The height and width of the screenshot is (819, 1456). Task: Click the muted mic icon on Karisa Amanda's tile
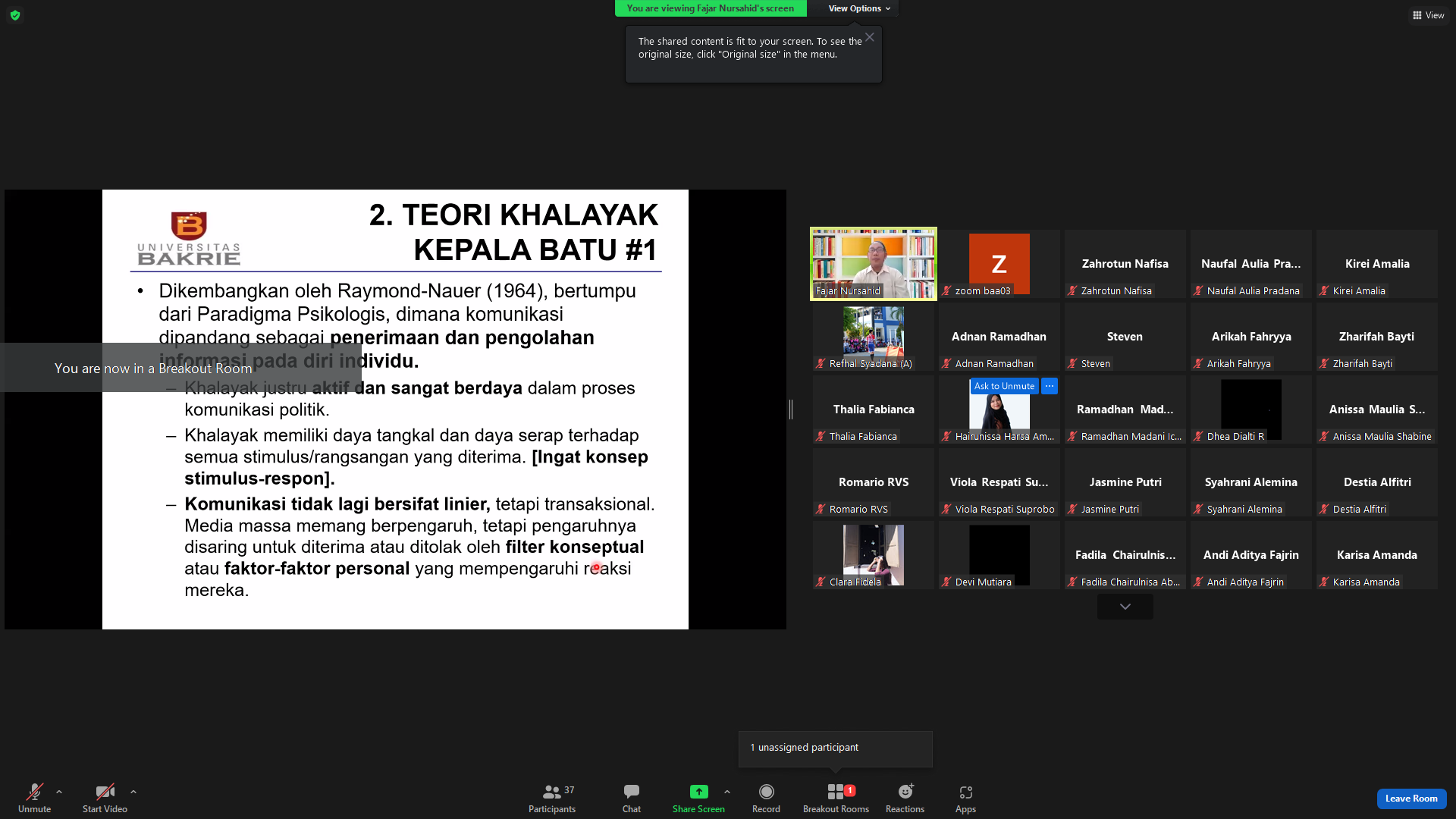1324,582
